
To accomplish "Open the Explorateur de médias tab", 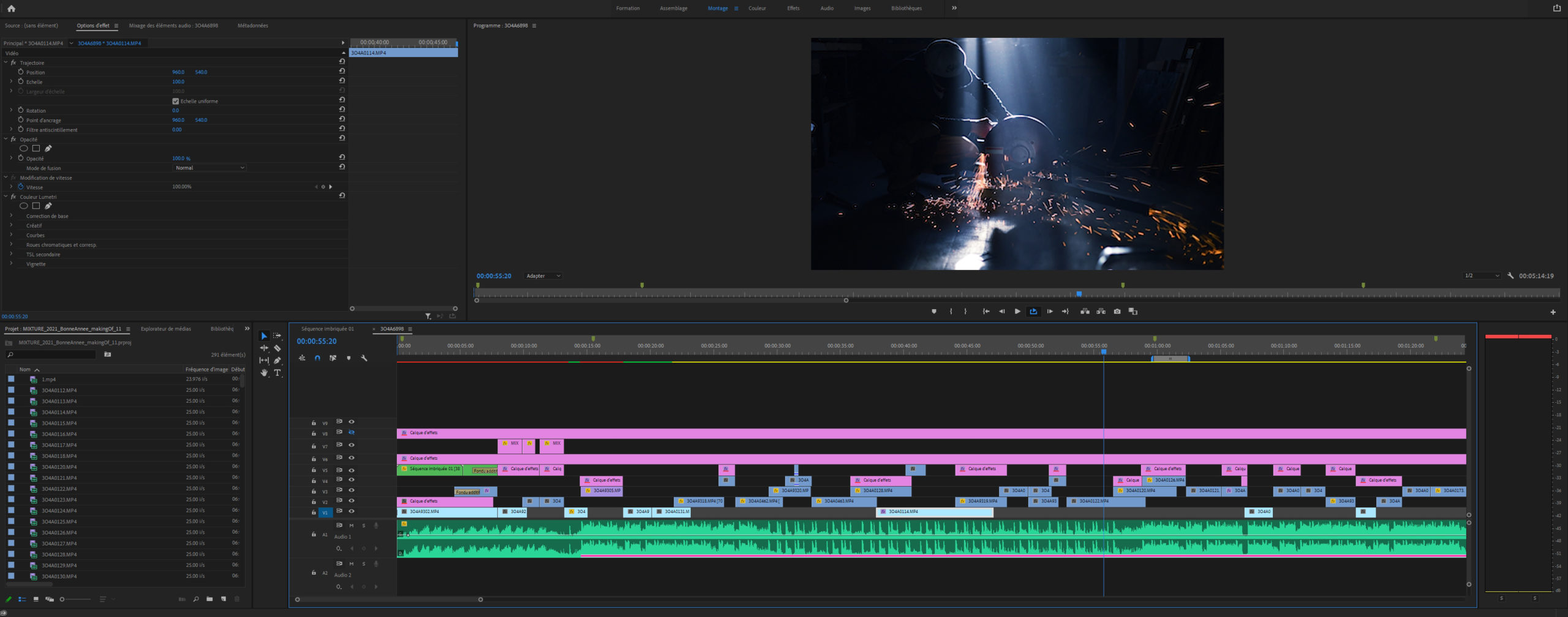I will [x=166, y=329].
